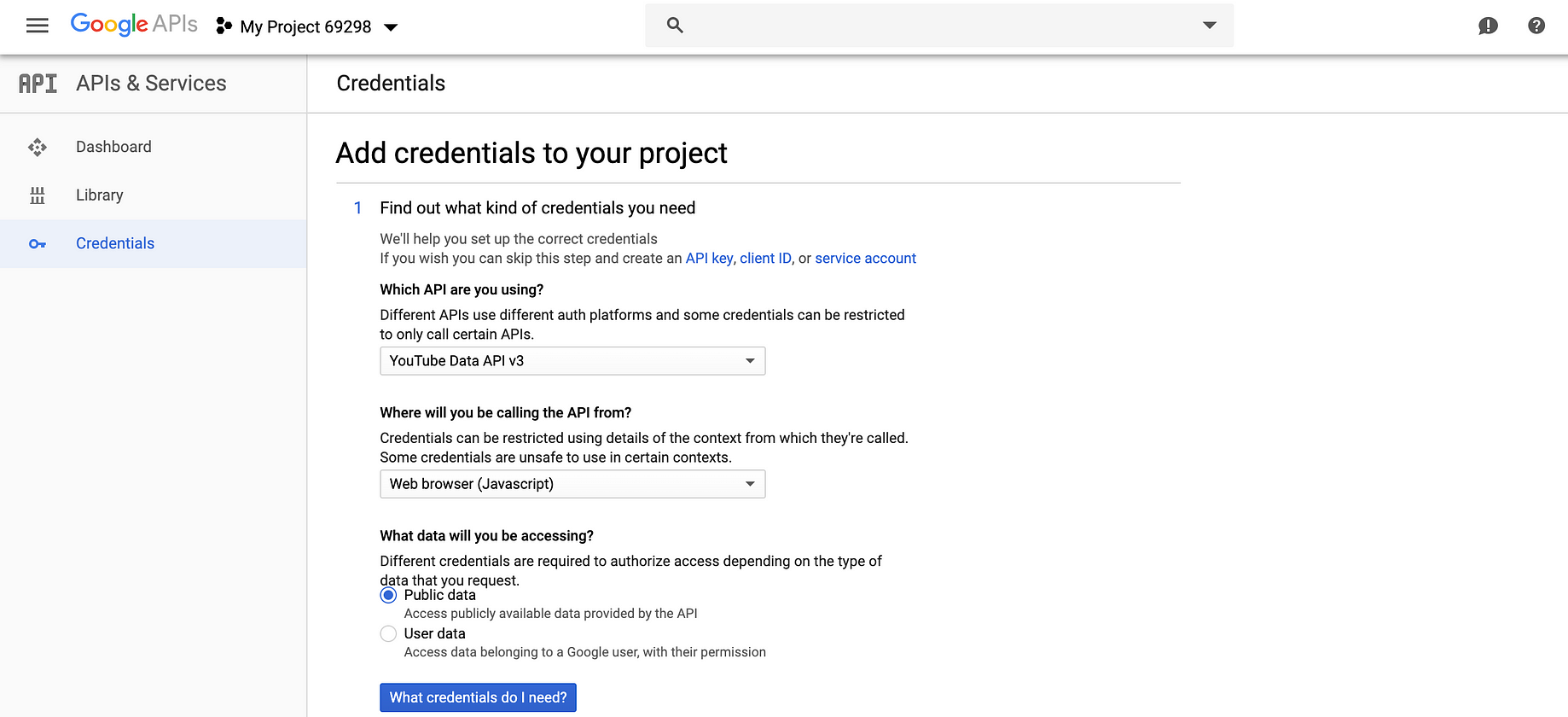1568x717 pixels.
Task: Click the API logo icon in sidebar
Action: (x=38, y=83)
